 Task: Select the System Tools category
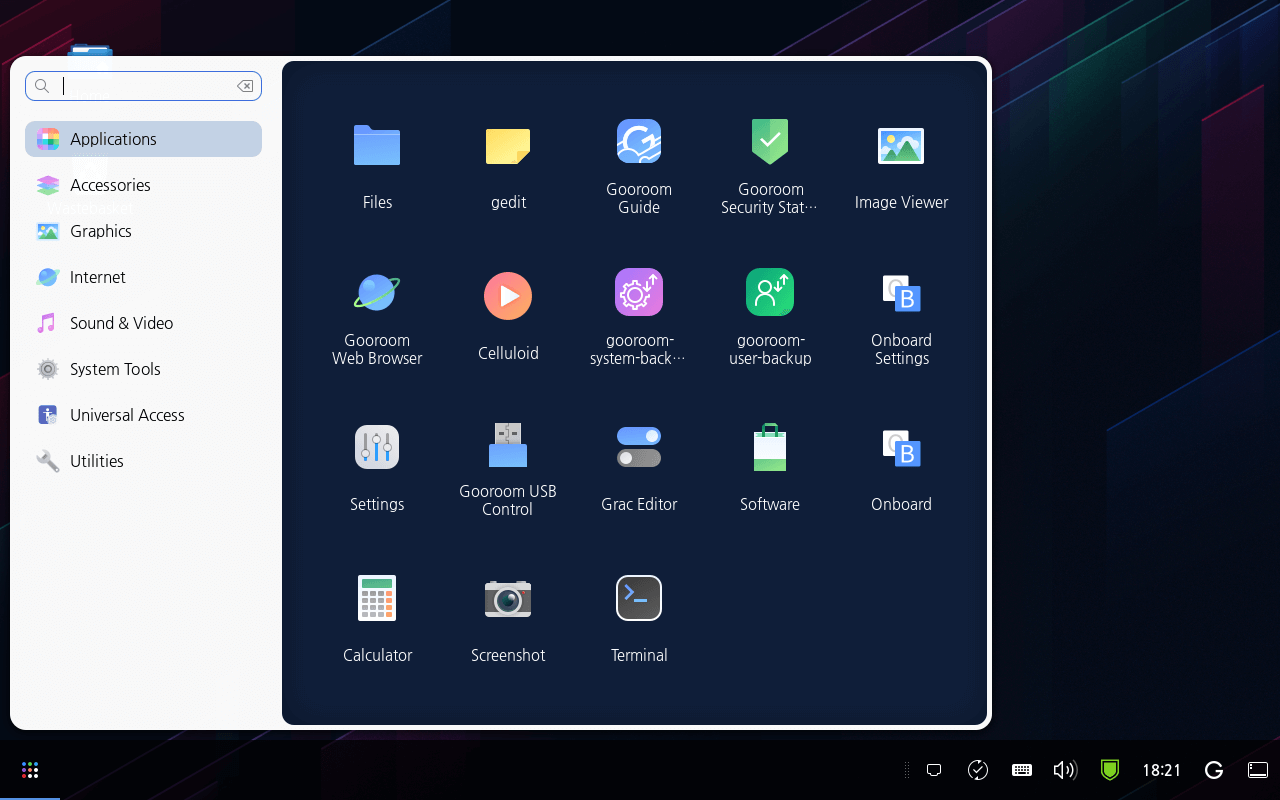coord(115,369)
